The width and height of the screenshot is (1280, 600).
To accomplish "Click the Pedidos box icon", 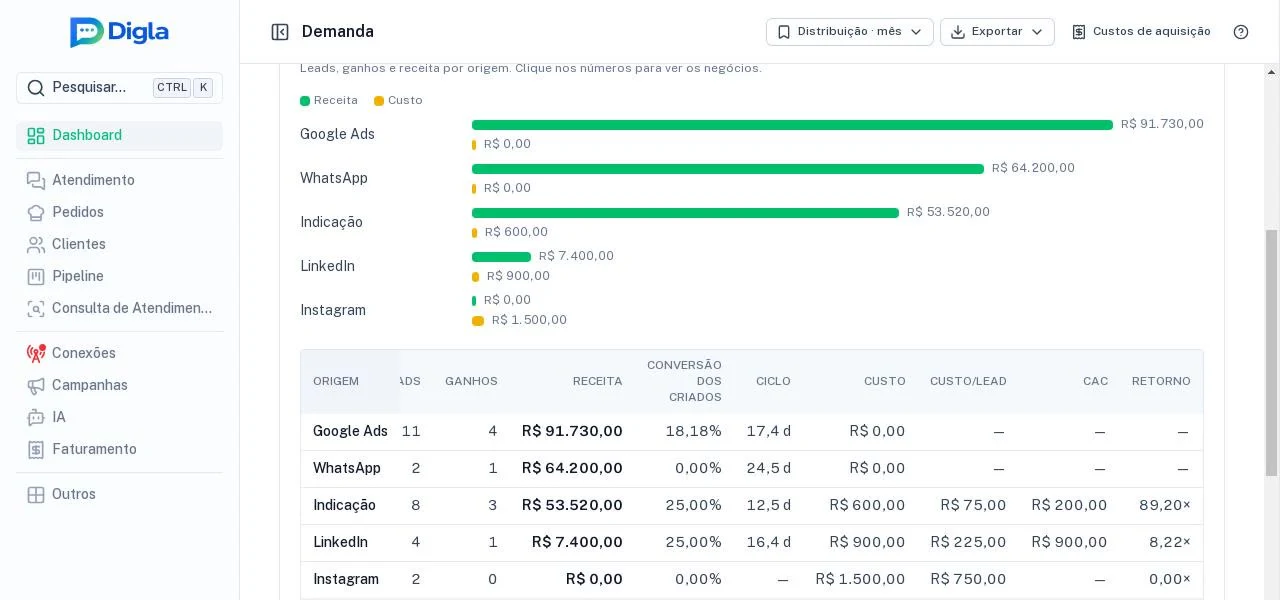I will (36, 212).
